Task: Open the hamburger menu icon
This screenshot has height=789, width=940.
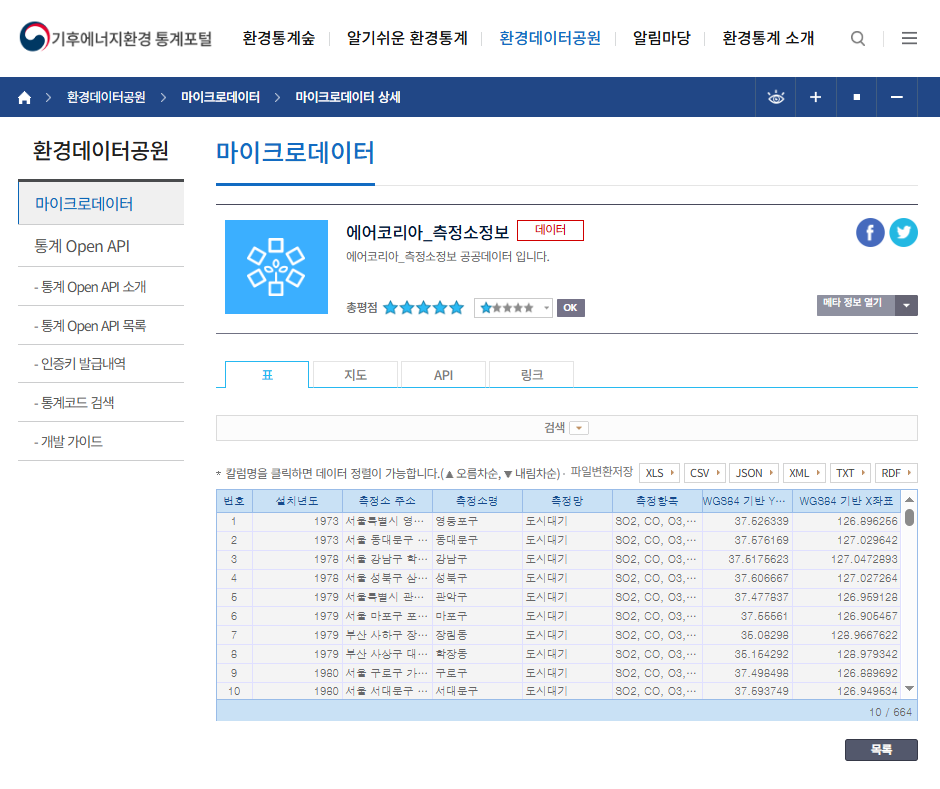Action: coord(909,38)
